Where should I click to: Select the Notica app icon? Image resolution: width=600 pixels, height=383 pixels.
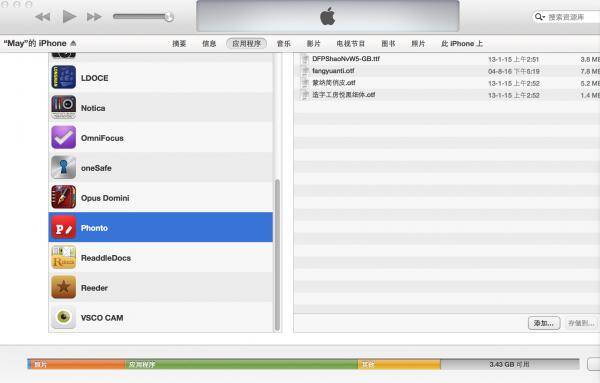[64, 107]
